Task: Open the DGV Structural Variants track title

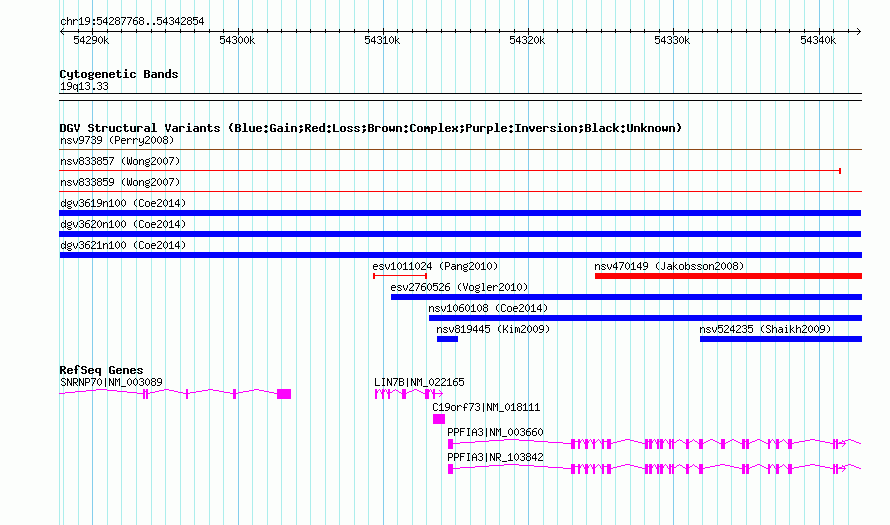Action: coord(371,128)
